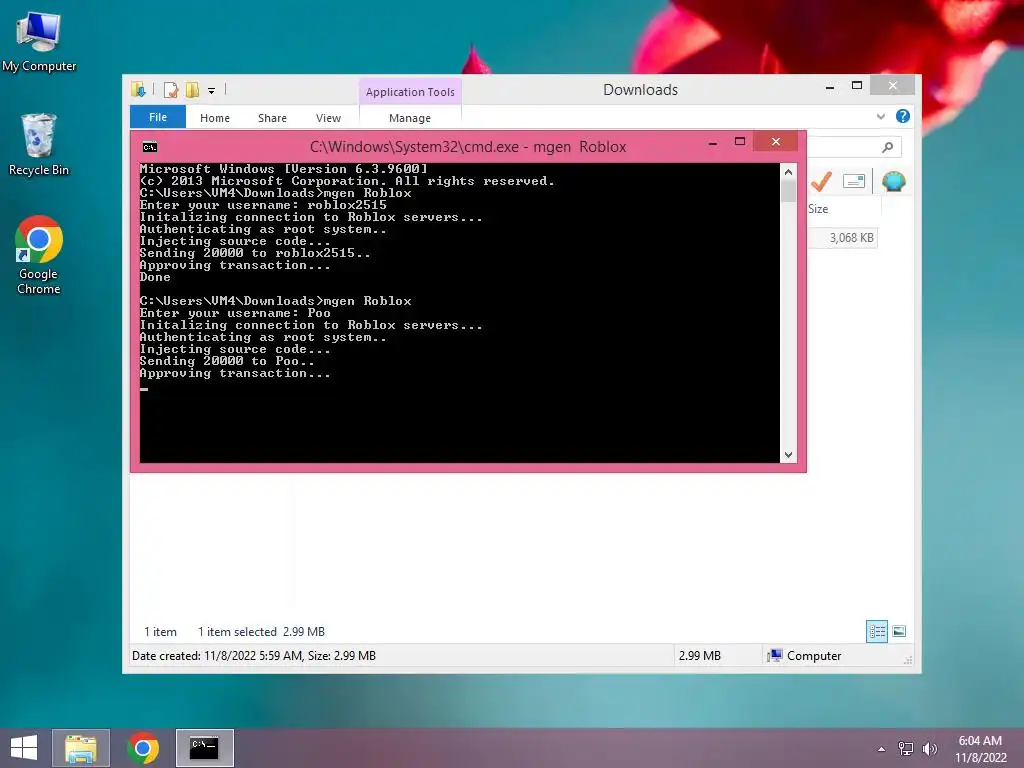The width and height of the screenshot is (1024, 768).
Task: Minimize the Downloads window
Action: point(830,86)
